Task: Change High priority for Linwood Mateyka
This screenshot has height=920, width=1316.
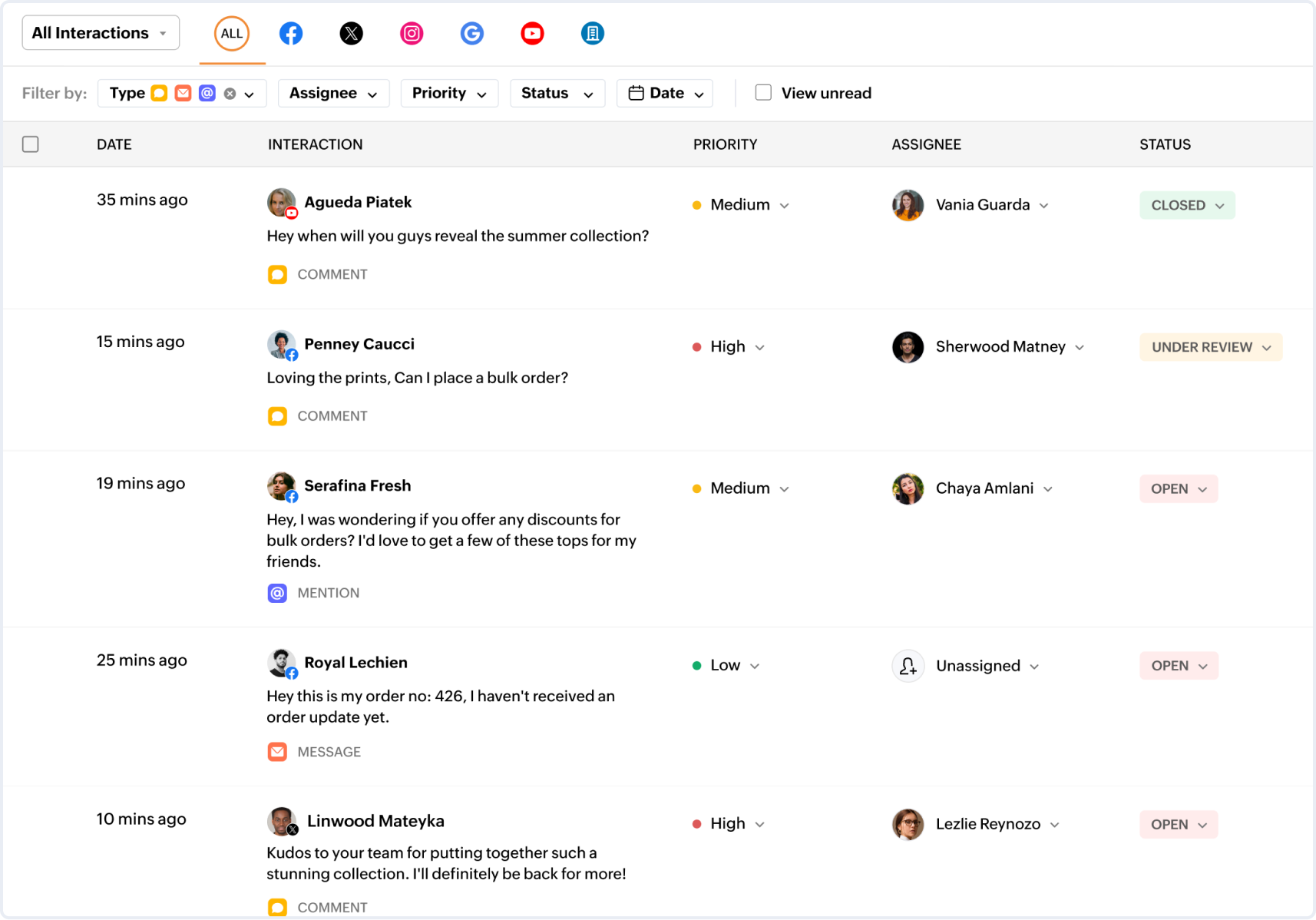Action: 729,824
